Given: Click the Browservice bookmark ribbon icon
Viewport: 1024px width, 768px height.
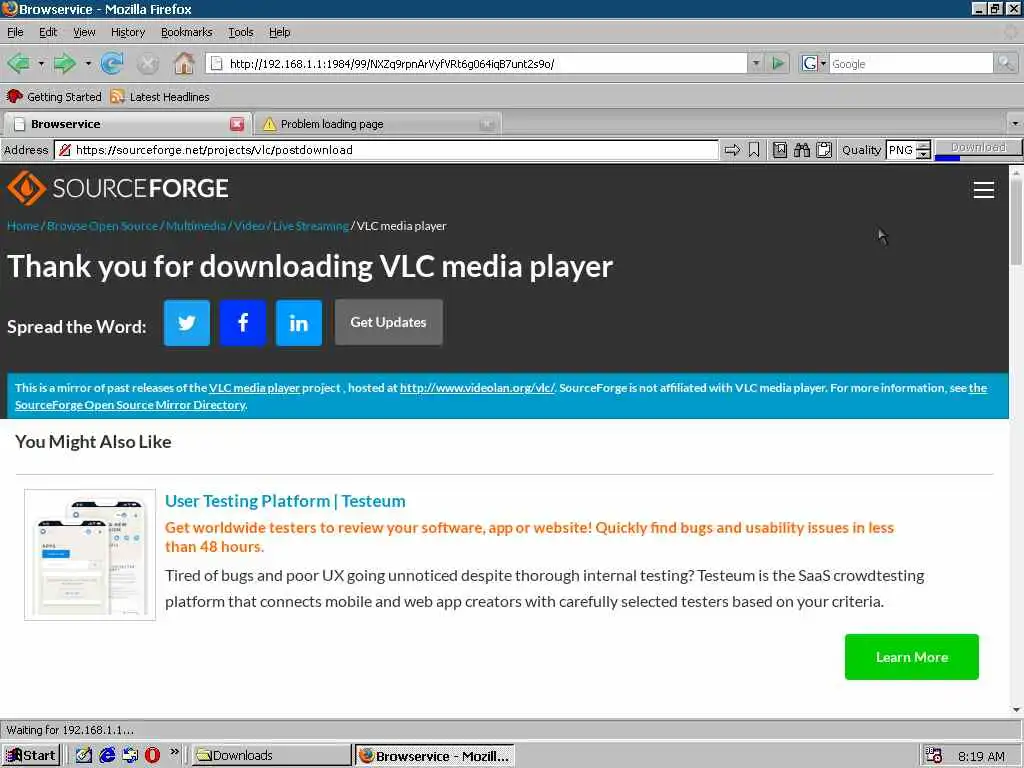Looking at the screenshot, I should click(x=754, y=150).
